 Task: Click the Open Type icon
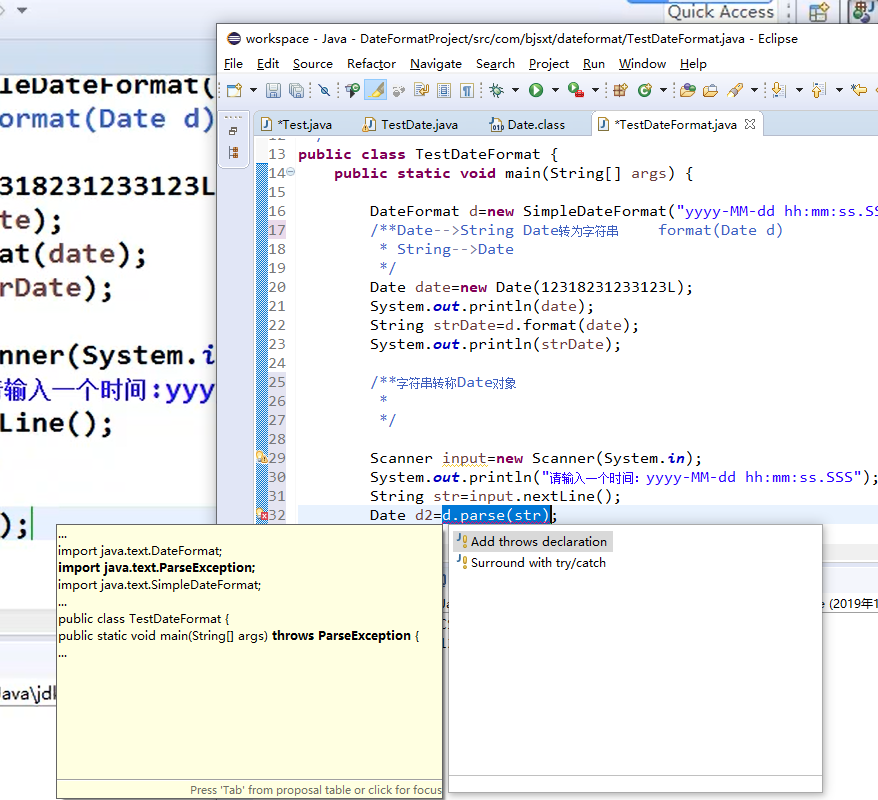[688, 90]
